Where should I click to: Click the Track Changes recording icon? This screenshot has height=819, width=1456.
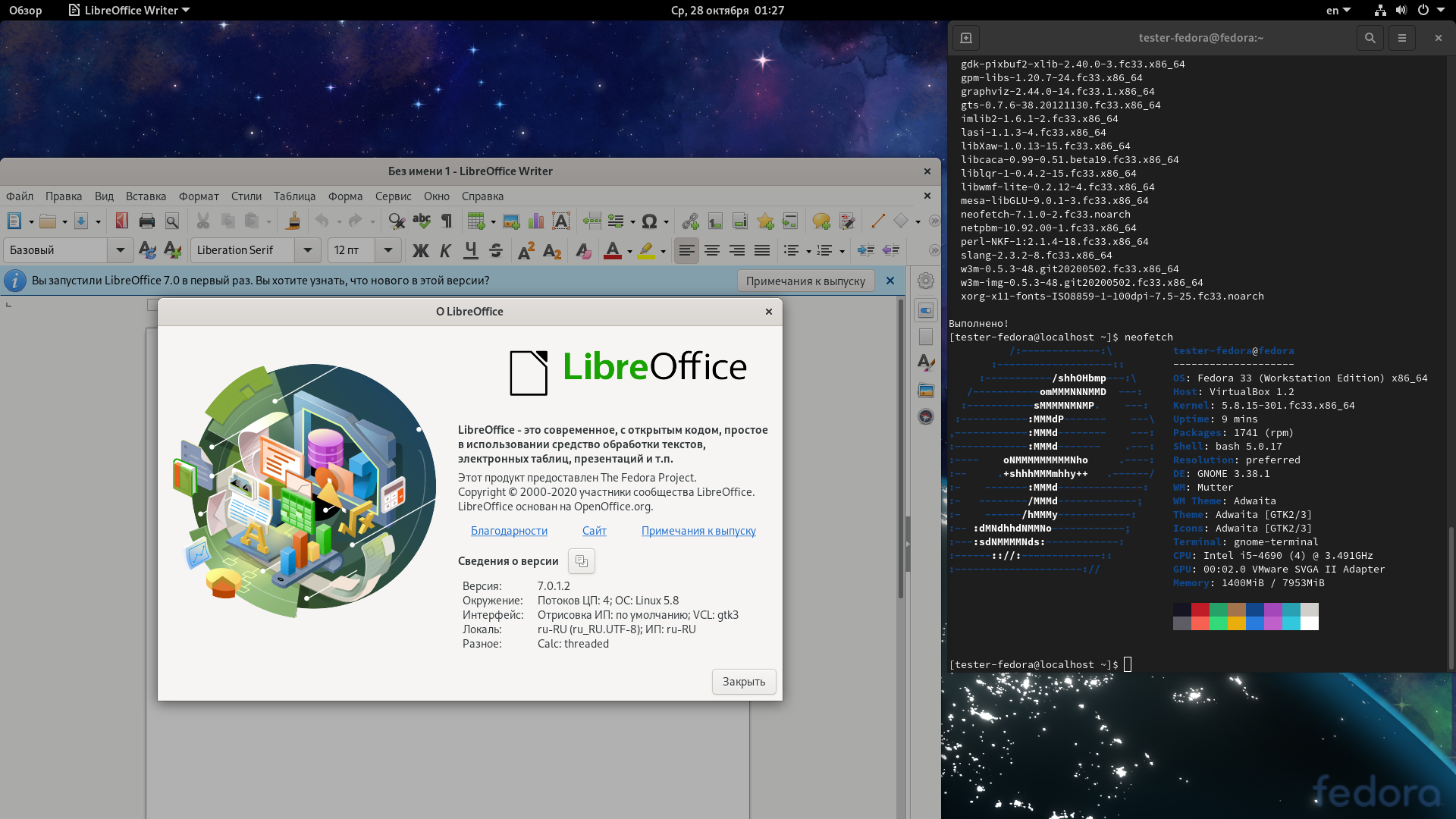847,221
